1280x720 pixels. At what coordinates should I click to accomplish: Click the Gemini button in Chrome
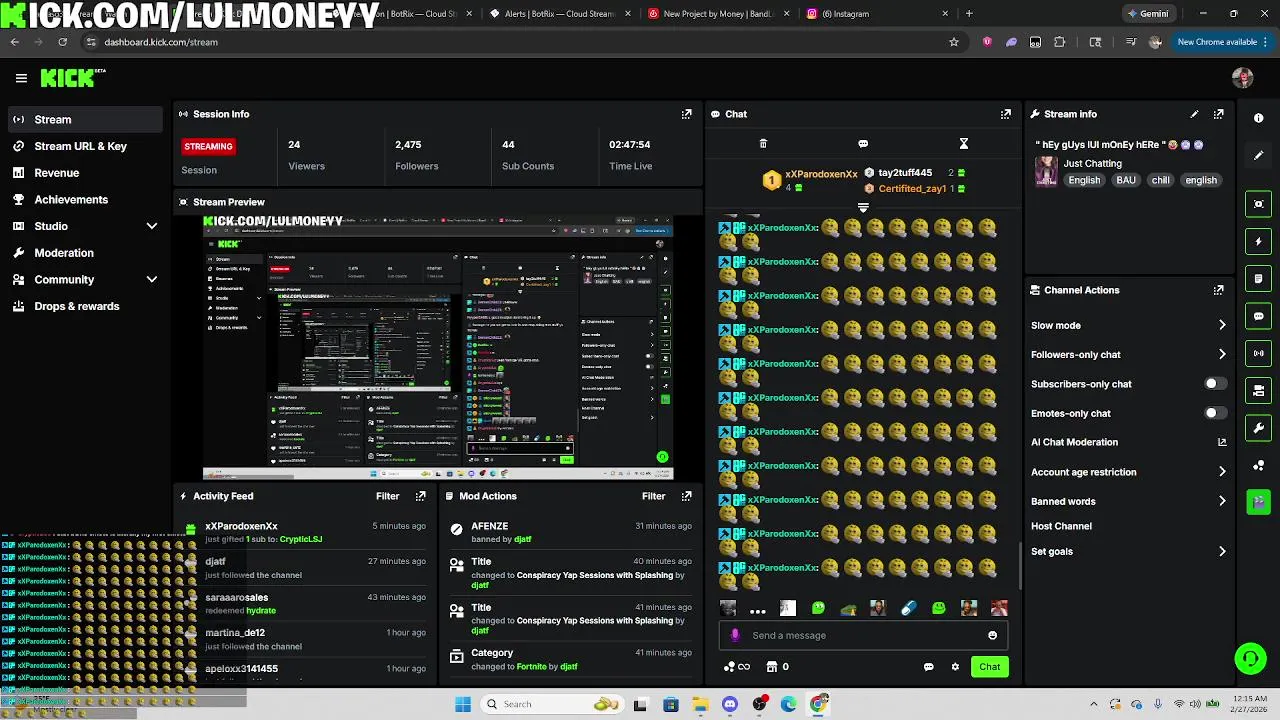pyautogui.click(x=1147, y=14)
